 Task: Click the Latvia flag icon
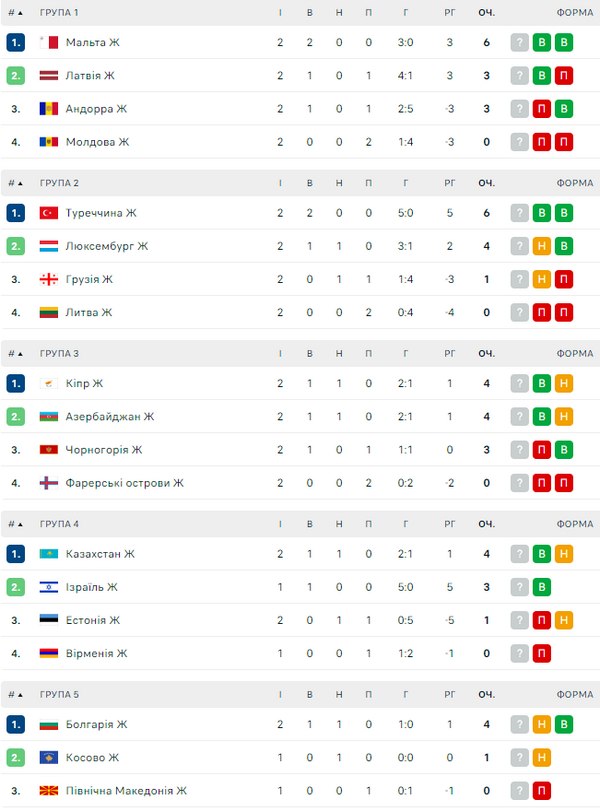(48, 75)
